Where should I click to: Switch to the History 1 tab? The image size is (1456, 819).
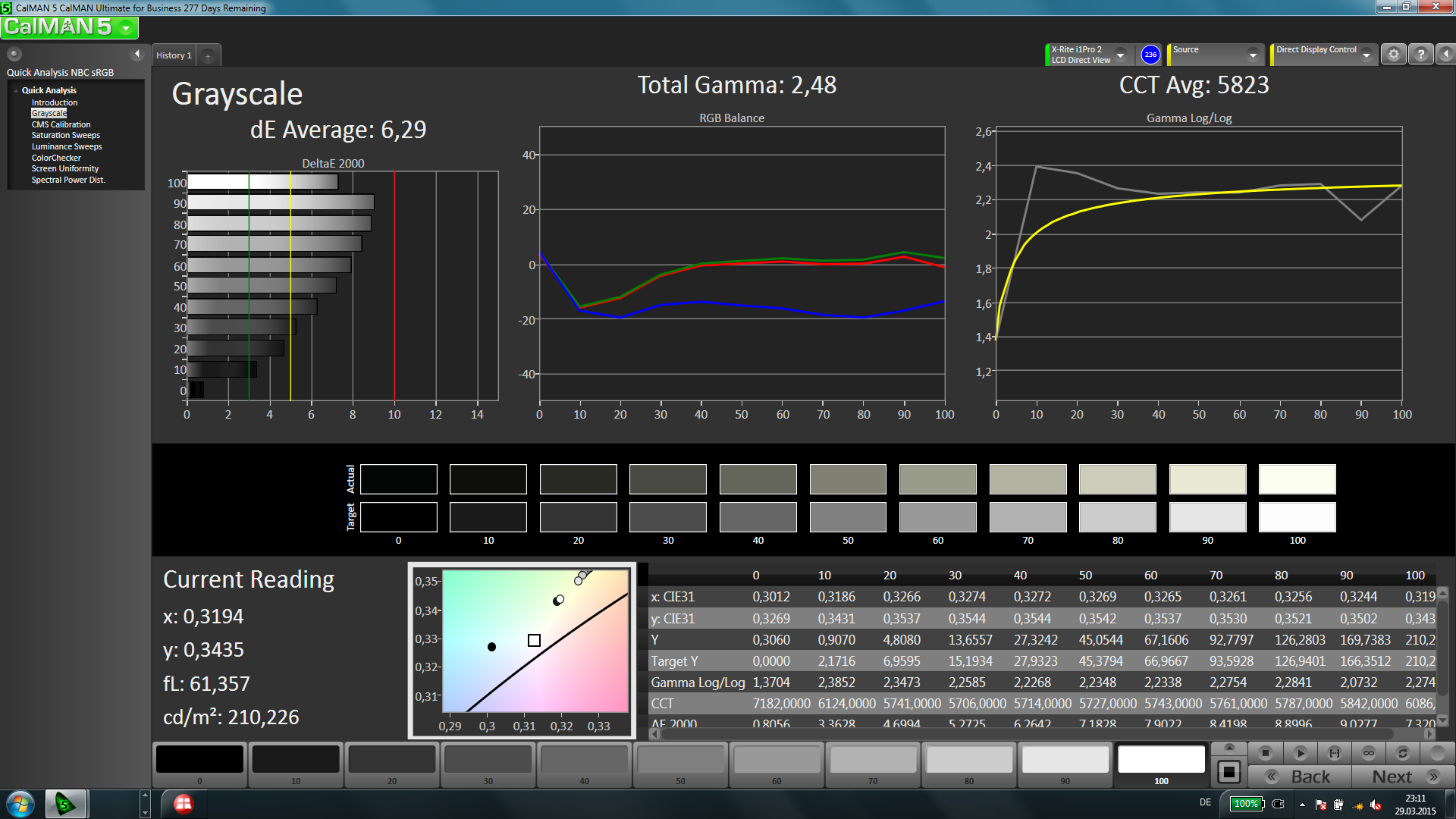point(174,55)
